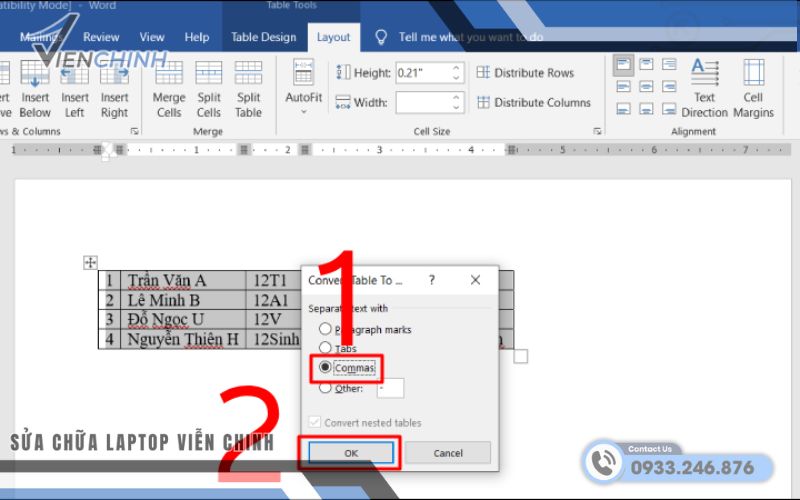The image size is (800, 500).
Task: Select Align Top Right icon
Action: [x=669, y=65]
